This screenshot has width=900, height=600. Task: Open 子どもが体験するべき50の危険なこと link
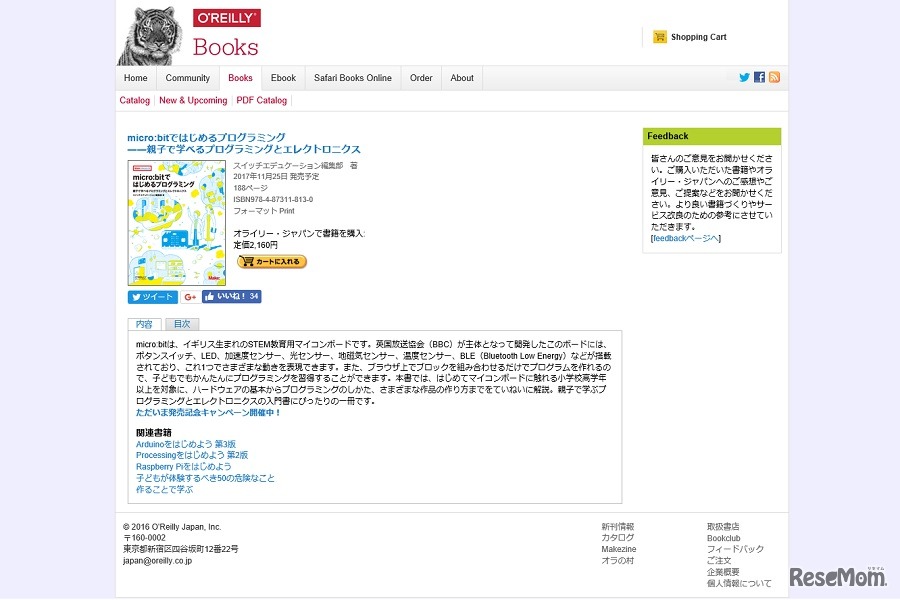tap(205, 478)
